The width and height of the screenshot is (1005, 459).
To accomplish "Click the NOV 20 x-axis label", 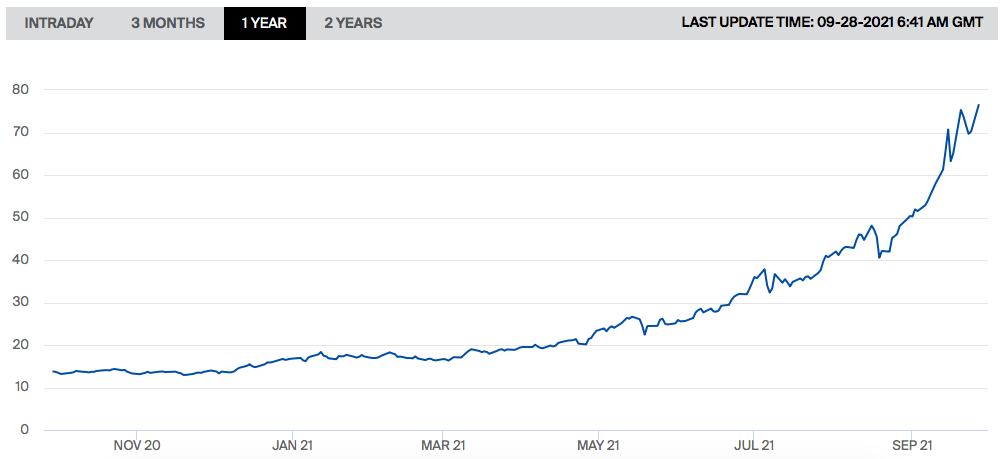I will pyautogui.click(x=137, y=445).
